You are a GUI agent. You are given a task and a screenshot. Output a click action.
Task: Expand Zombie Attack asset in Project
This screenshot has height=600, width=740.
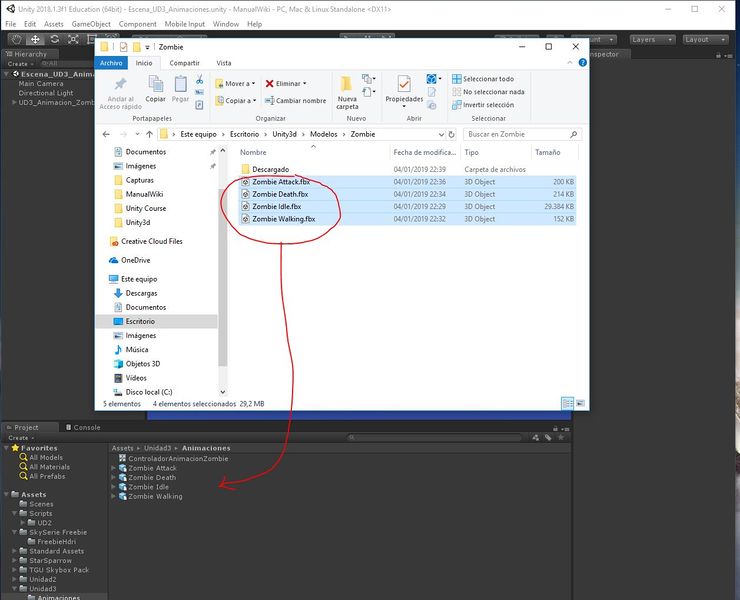point(113,468)
